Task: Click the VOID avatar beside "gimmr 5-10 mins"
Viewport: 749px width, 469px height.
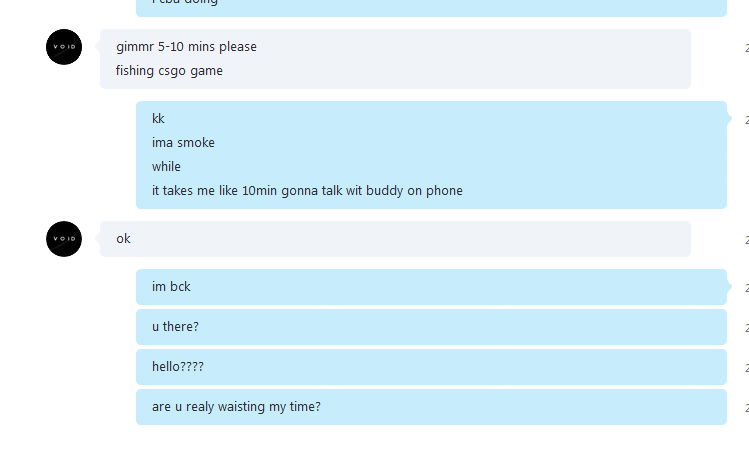Action: (64, 47)
